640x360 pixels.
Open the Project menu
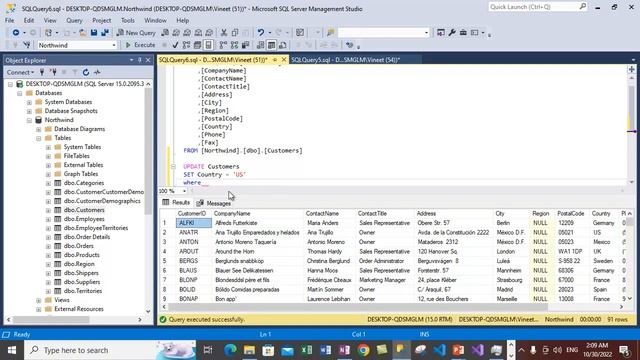[102, 20]
